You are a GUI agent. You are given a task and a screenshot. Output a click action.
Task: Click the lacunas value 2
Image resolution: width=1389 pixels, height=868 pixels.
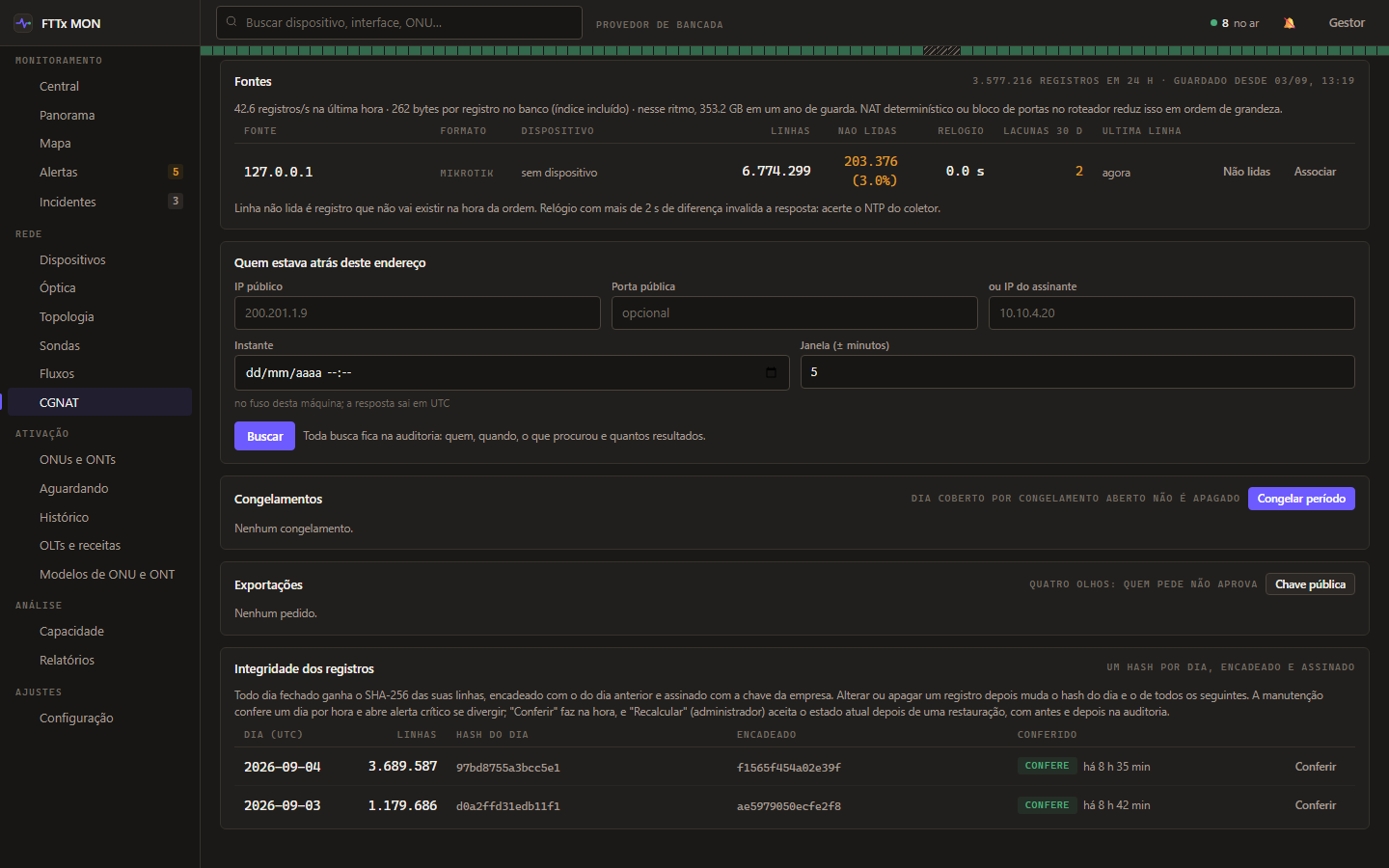(x=1079, y=171)
